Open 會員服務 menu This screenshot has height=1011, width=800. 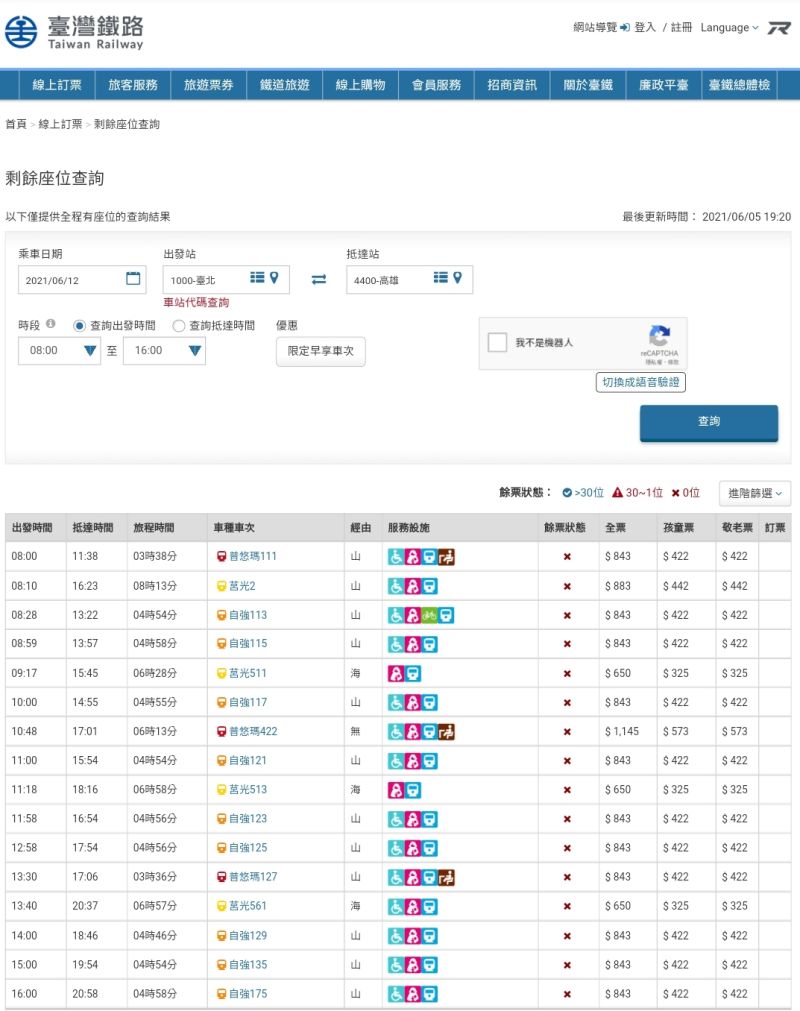[436, 84]
